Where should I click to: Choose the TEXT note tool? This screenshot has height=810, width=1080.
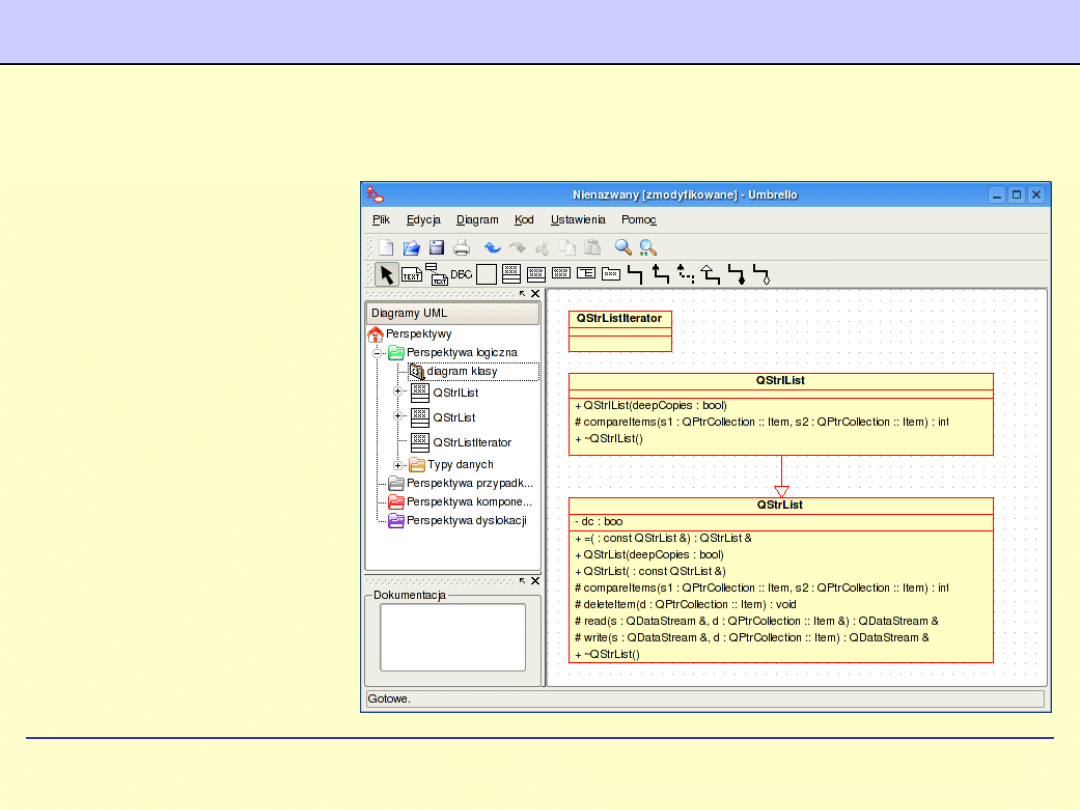[411, 275]
